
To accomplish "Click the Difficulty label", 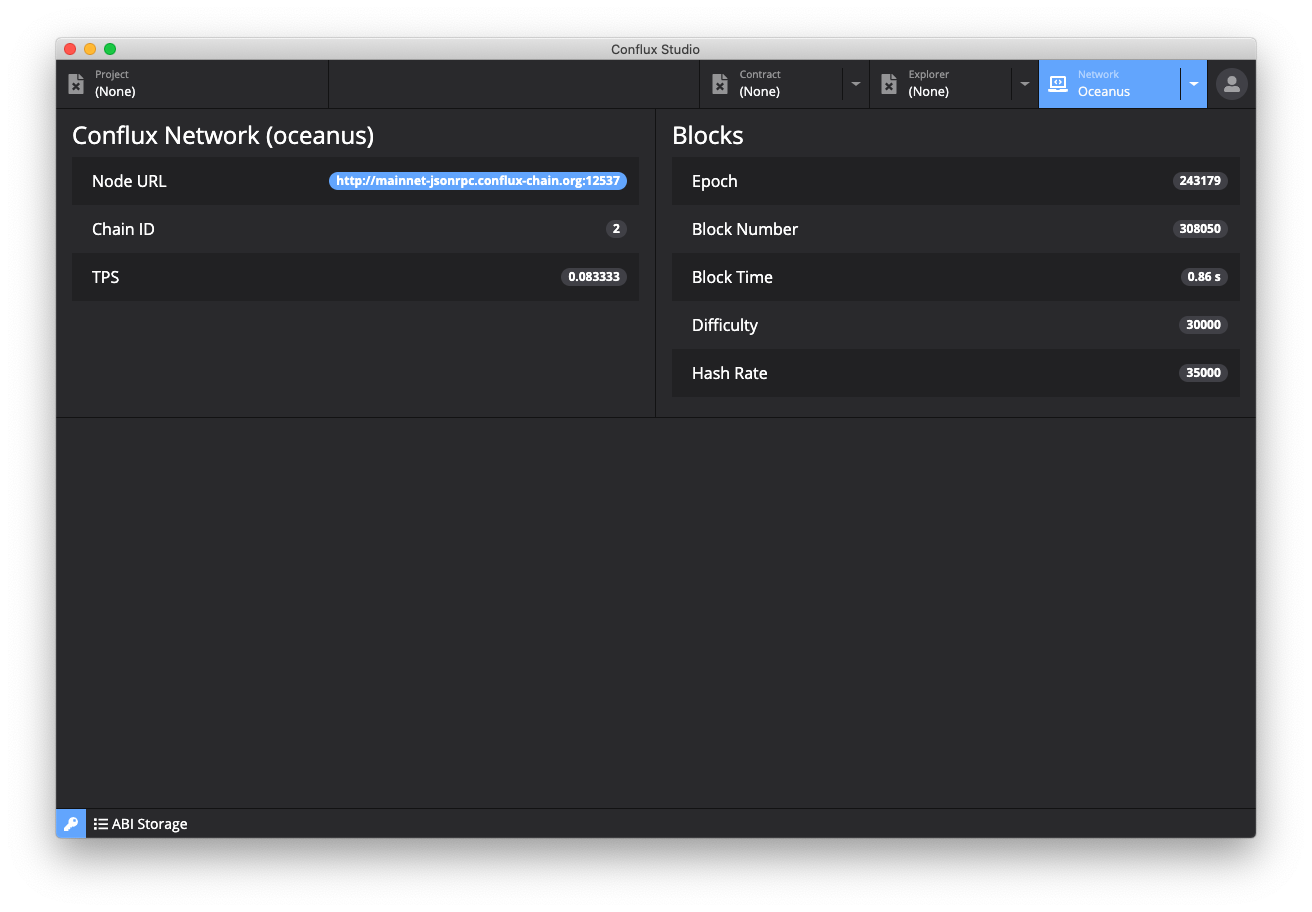I will pyautogui.click(x=725, y=325).
